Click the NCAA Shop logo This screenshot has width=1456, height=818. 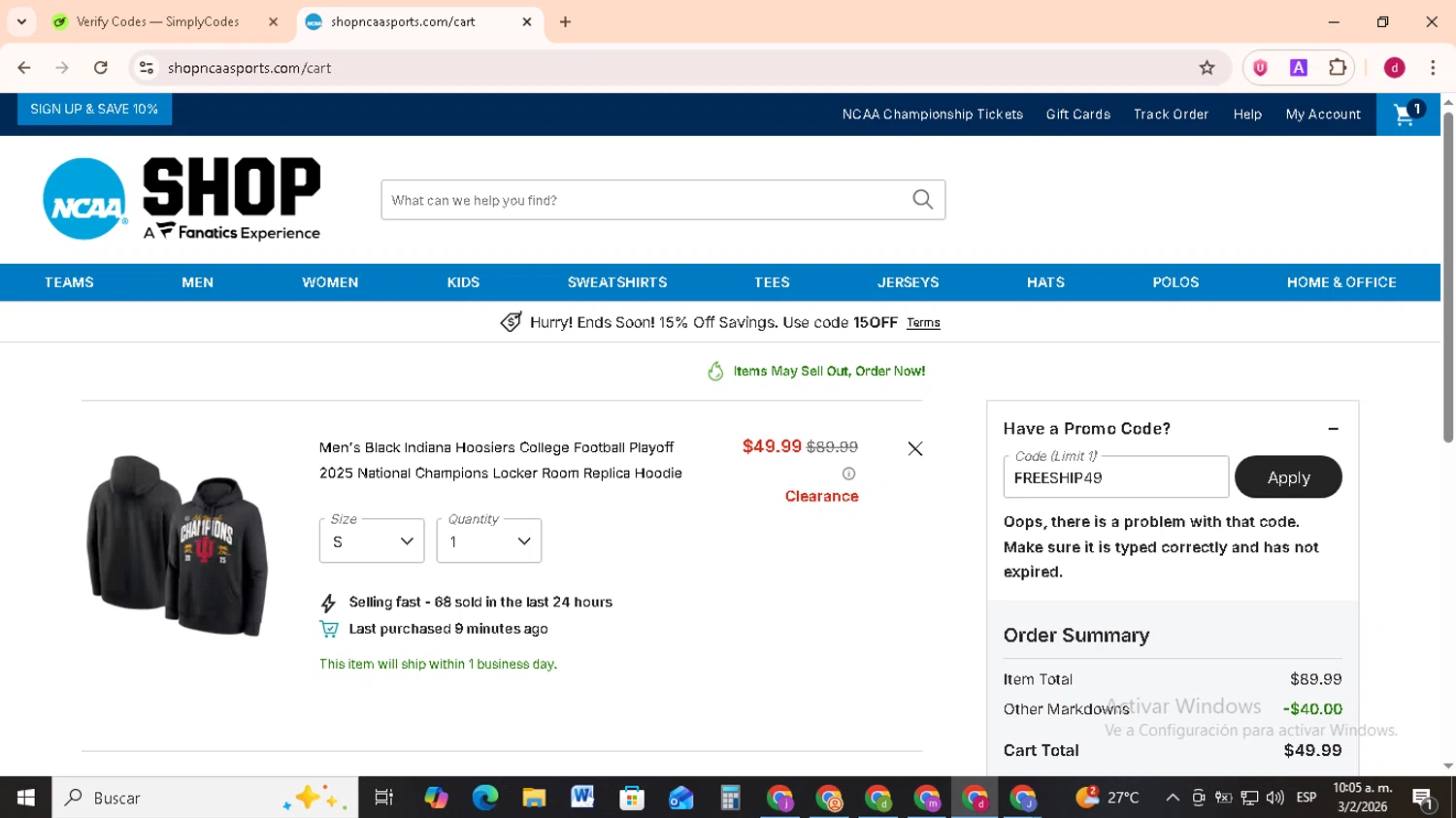tap(182, 199)
